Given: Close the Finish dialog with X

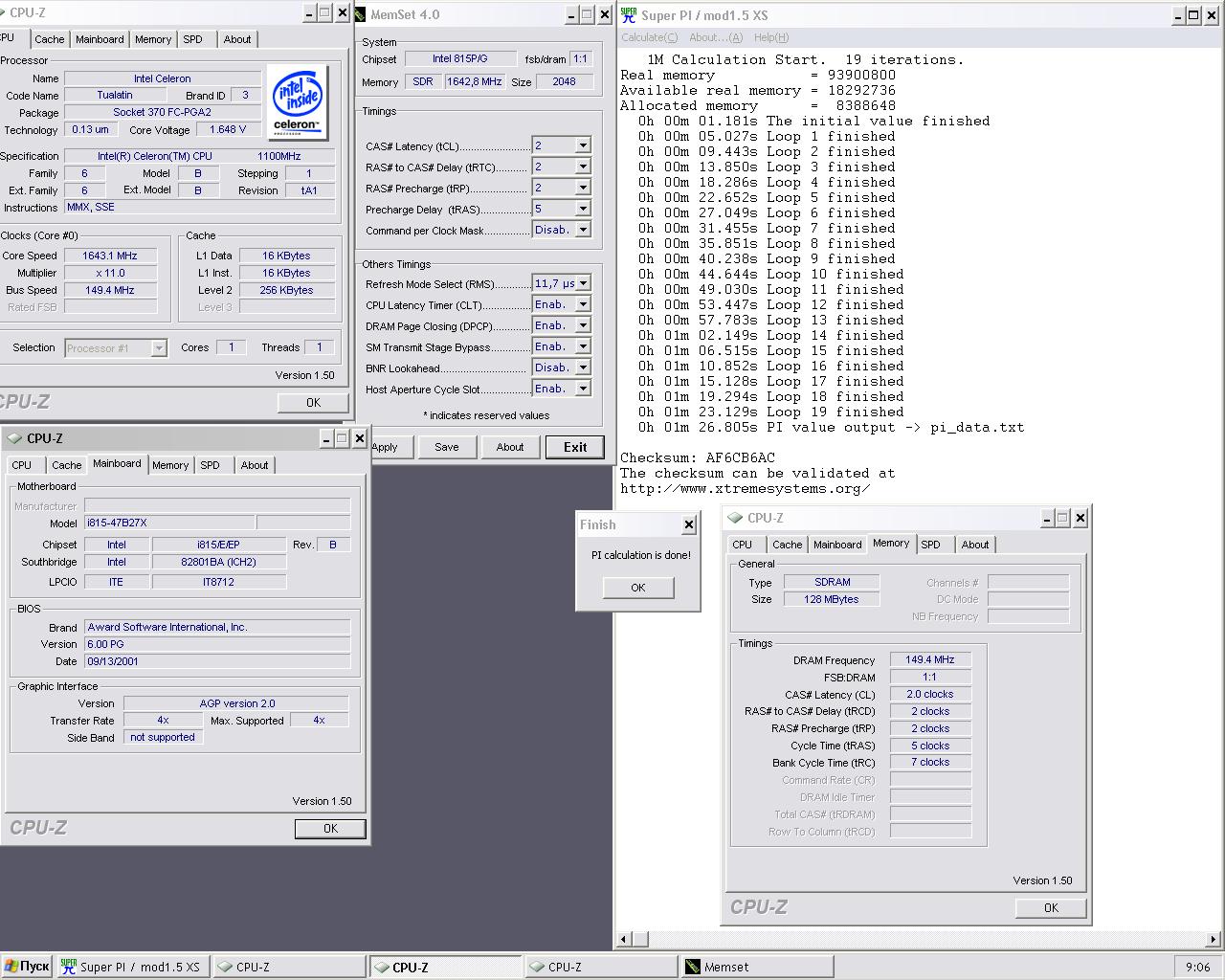Looking at the screenshot, I should [x=688, y=524].
